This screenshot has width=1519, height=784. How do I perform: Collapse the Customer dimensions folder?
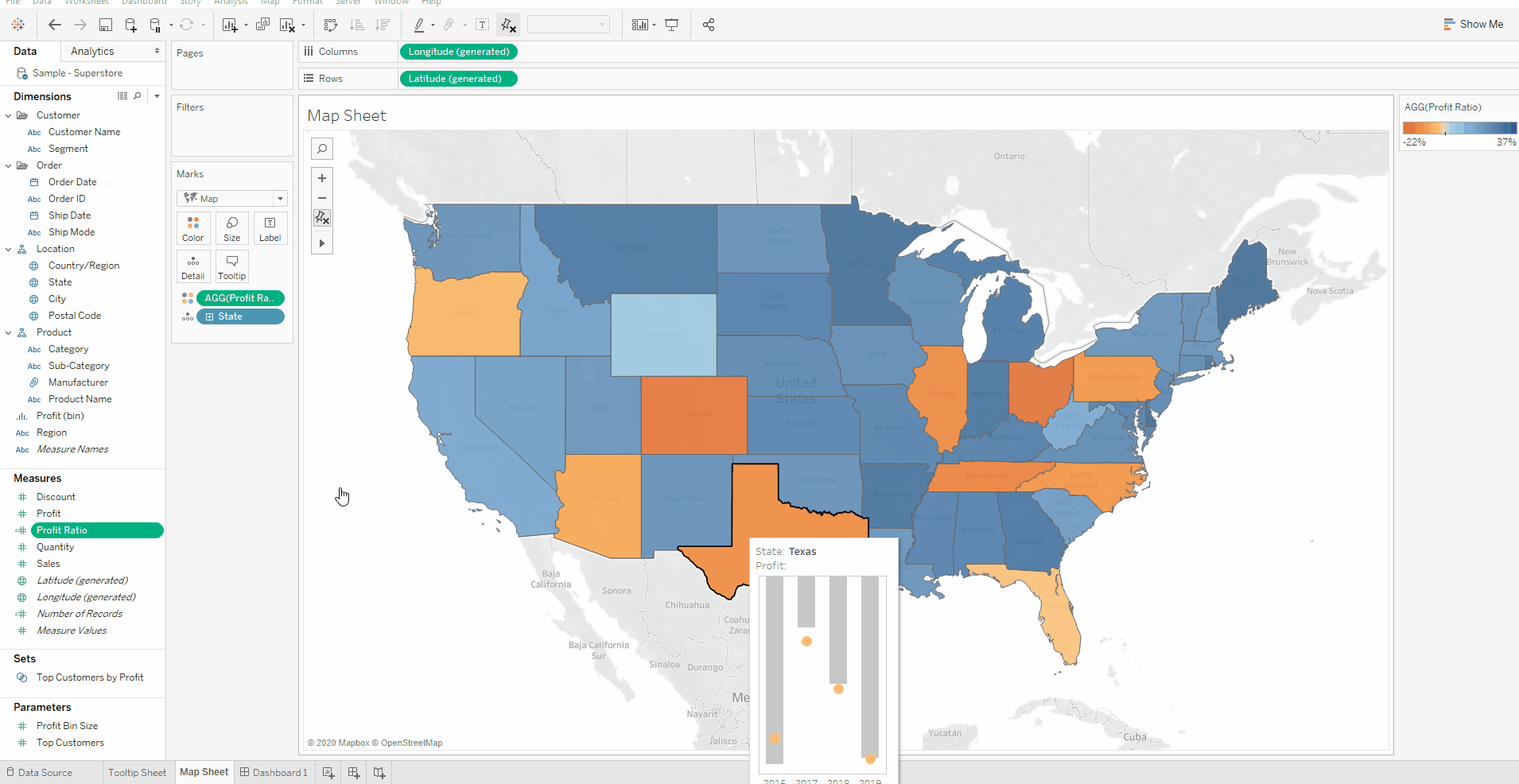[8, 114]
